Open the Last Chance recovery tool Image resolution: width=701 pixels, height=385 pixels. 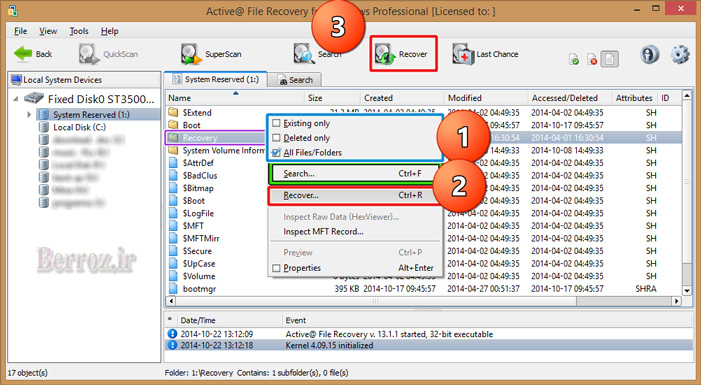(486, 54)
